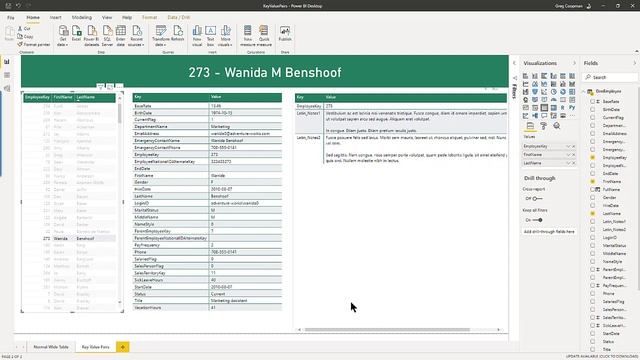Click Format painter
This screenshot has height=360, width=640.
[x=34, y=44]
